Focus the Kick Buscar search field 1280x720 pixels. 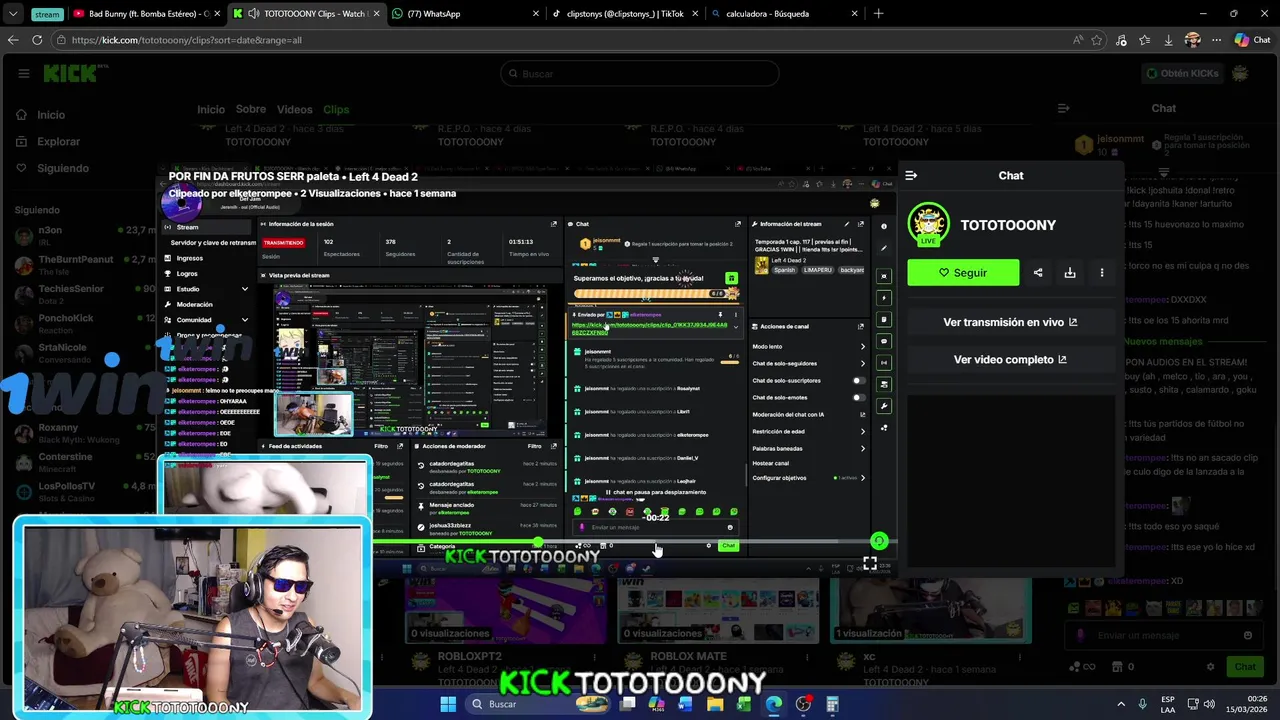pyautogui.click(x=640, y=73)
